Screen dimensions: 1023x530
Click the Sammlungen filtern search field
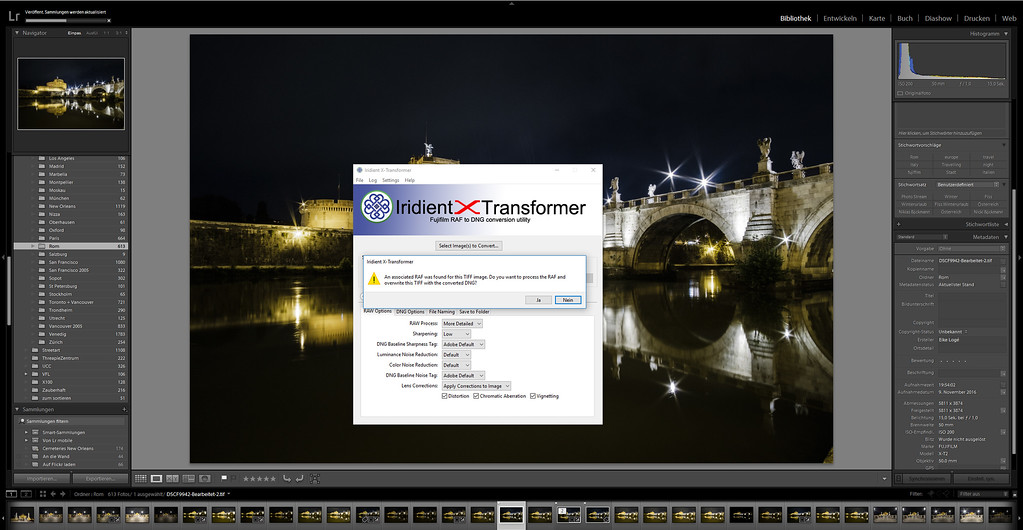click(x=71, y=422)
